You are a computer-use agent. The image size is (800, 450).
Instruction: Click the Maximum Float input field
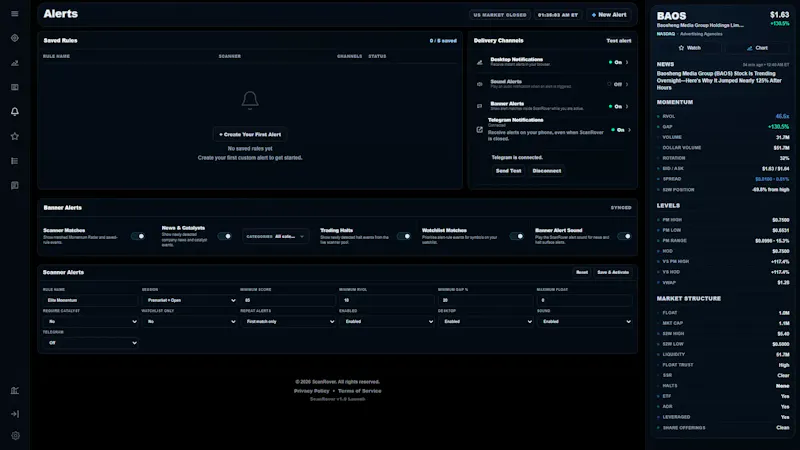point(585,301)
